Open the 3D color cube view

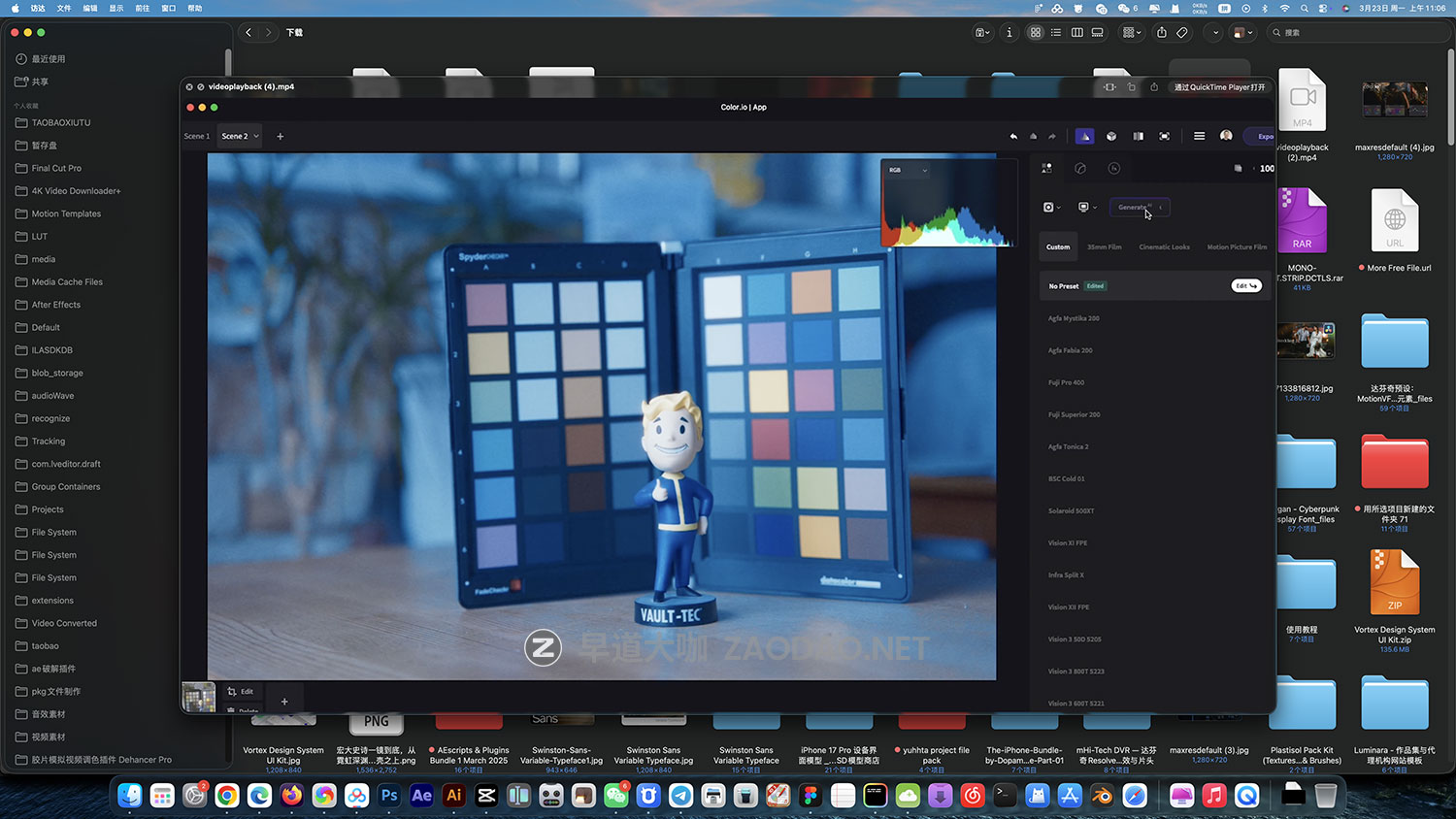pyautogui.click(x=1111, y=136)
